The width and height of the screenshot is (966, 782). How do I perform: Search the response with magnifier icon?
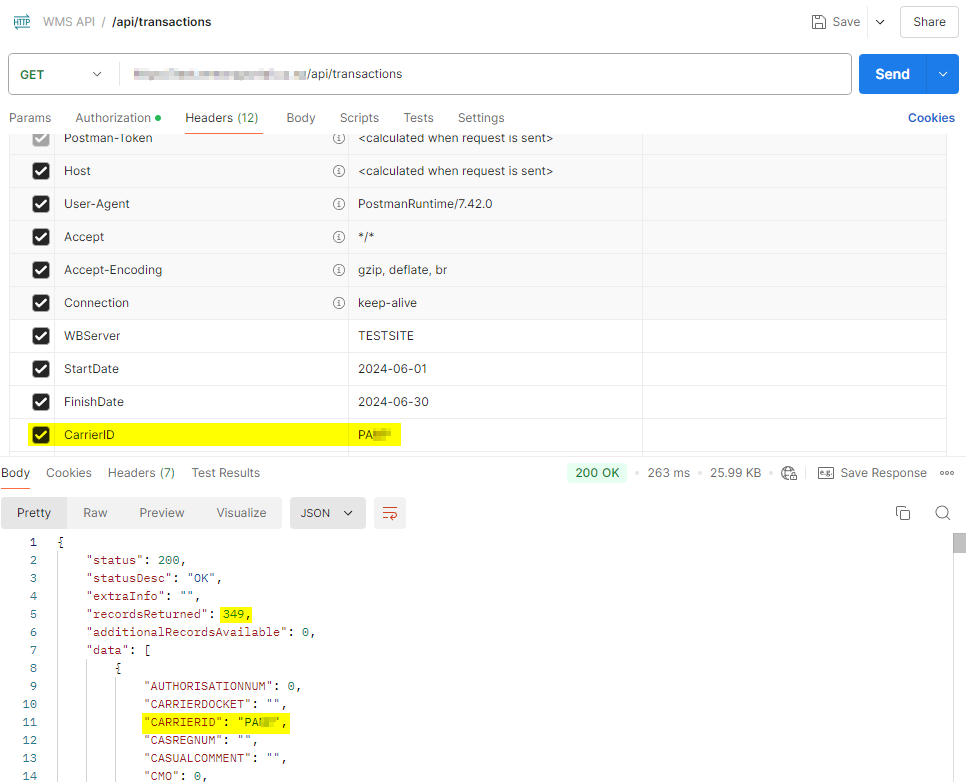tap(943, 513)
